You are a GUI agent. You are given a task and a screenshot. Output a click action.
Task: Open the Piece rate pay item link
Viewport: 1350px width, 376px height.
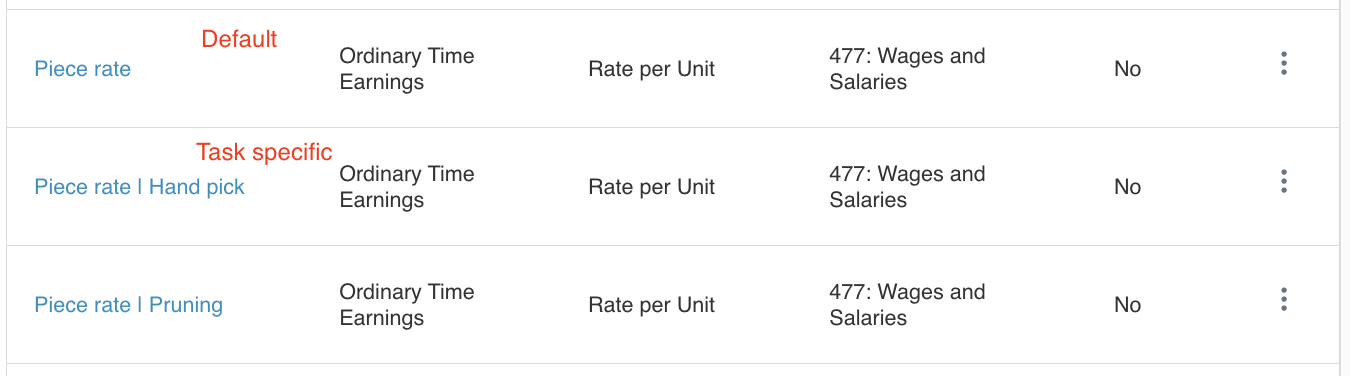tap(83, 69)
